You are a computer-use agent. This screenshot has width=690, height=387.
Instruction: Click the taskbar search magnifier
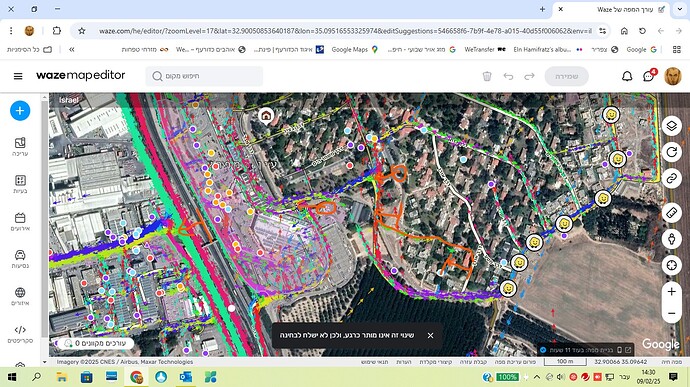(x=37, y=377)
